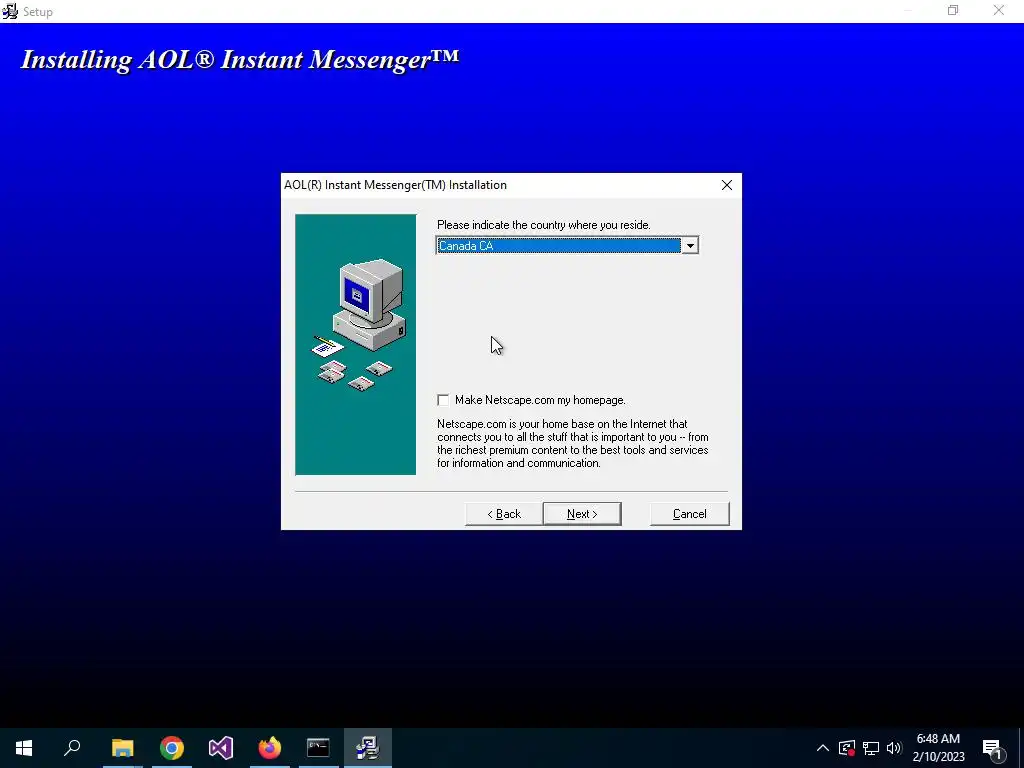Restore down the Setup window
Viewport: 1024px width, 768px height.
(x=953, y=10)
